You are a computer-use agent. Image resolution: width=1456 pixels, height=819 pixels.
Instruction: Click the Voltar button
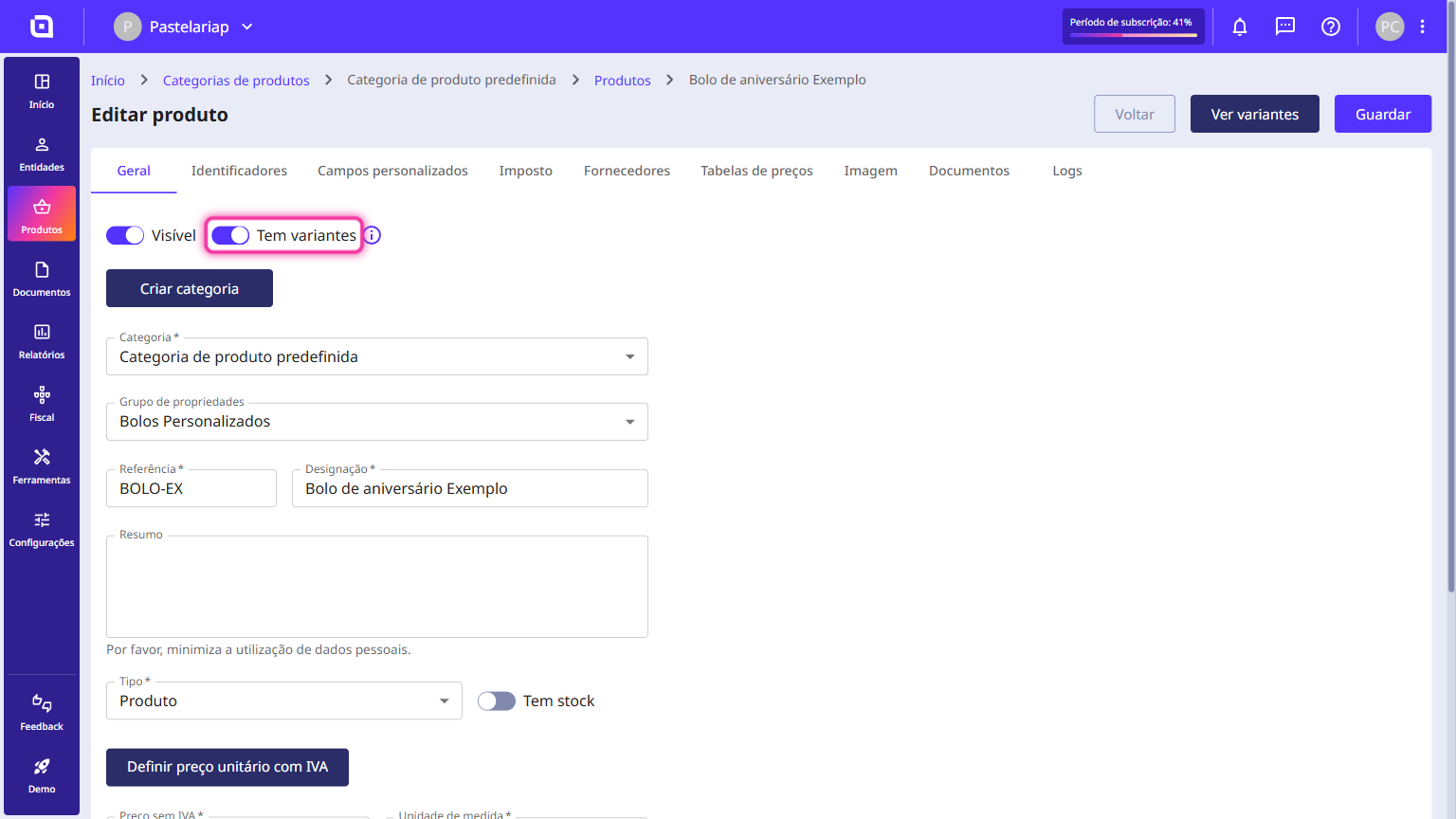coord(1135,114)
